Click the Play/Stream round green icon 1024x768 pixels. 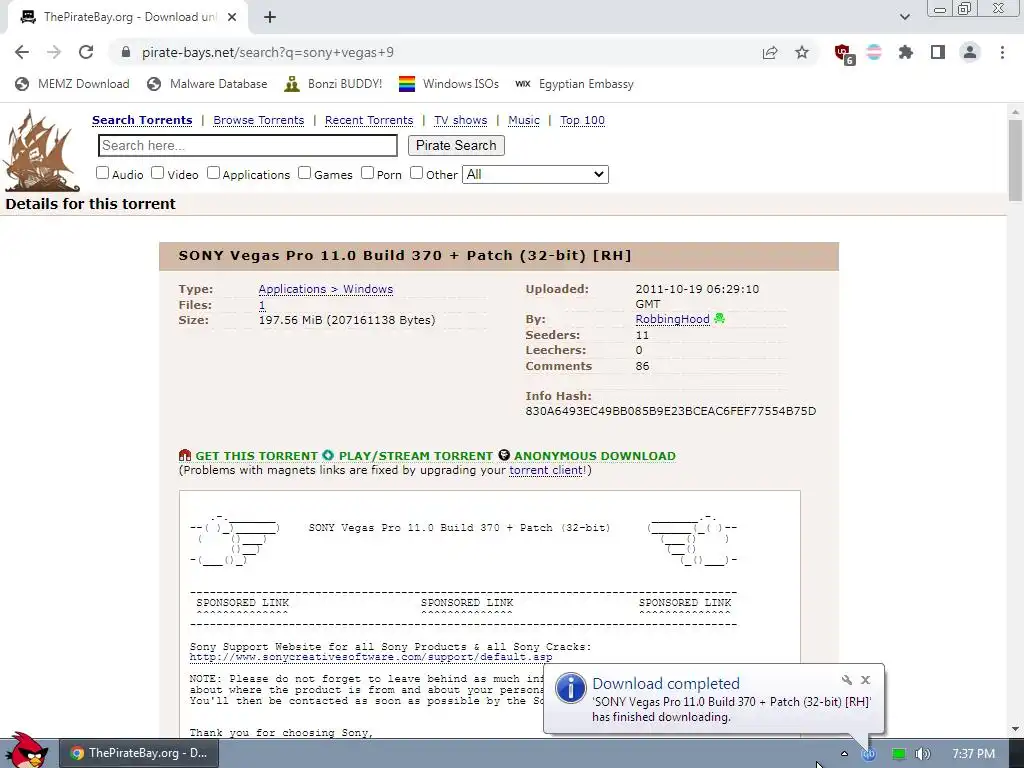coord(328,455)
